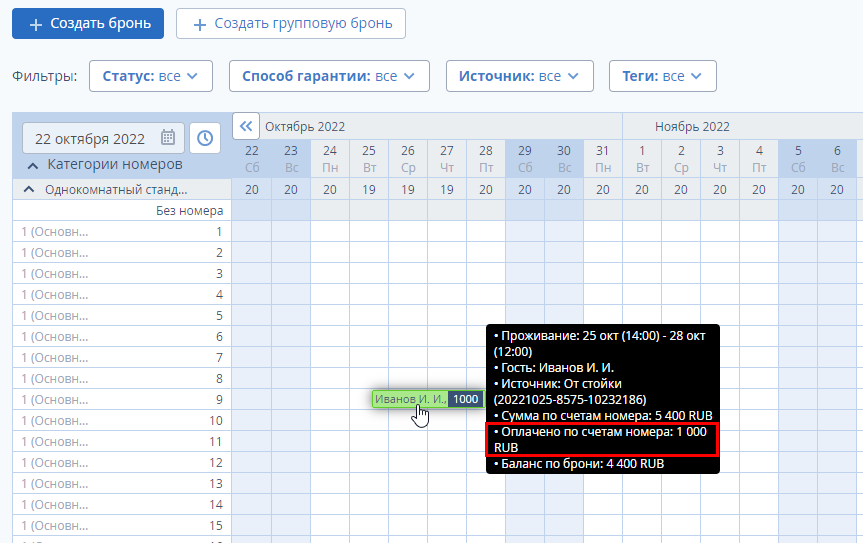Click availability count 19 under 25 Вт
This screenshot has height=543, width=863.
[x=369, y=190]
